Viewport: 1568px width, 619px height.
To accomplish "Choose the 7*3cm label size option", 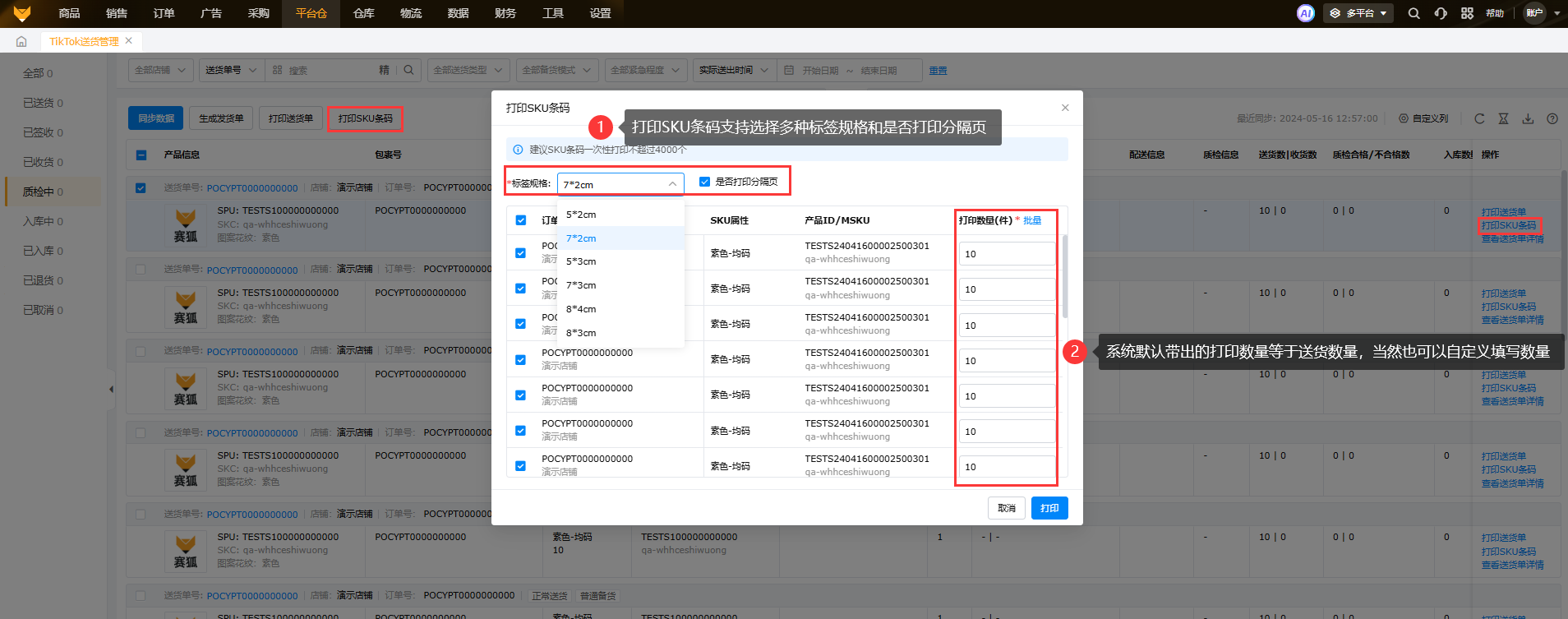I will click(x=620, y=285).
